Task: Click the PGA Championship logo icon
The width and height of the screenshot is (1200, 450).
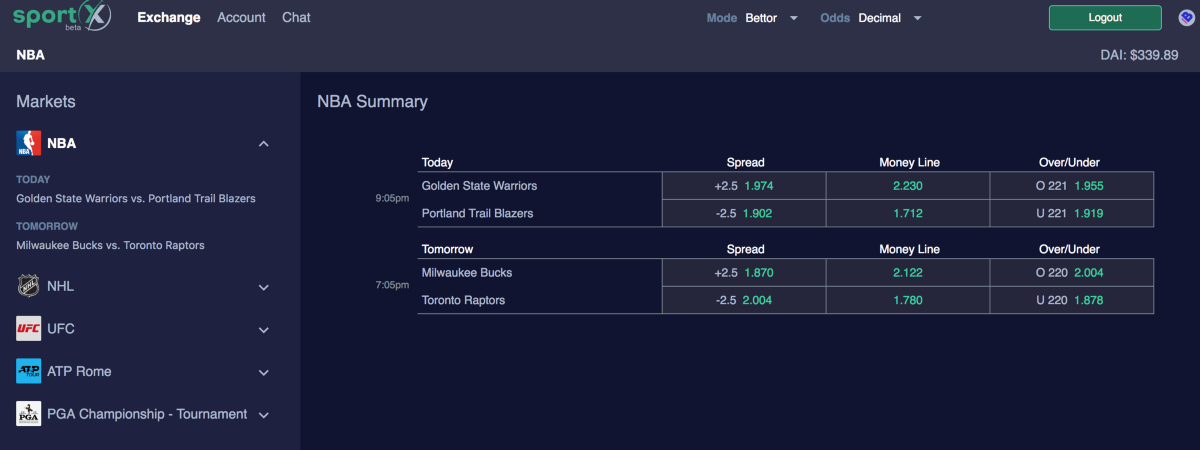Action: coord(29,414)
